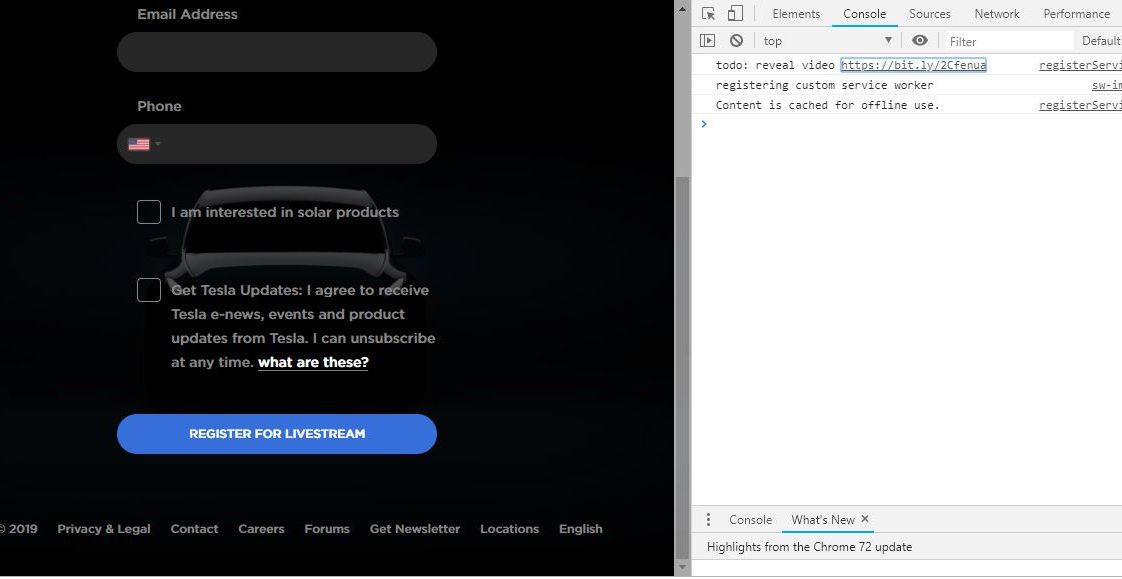
Task: Open registerServi source link for todo message
Action: [1080, 65]
